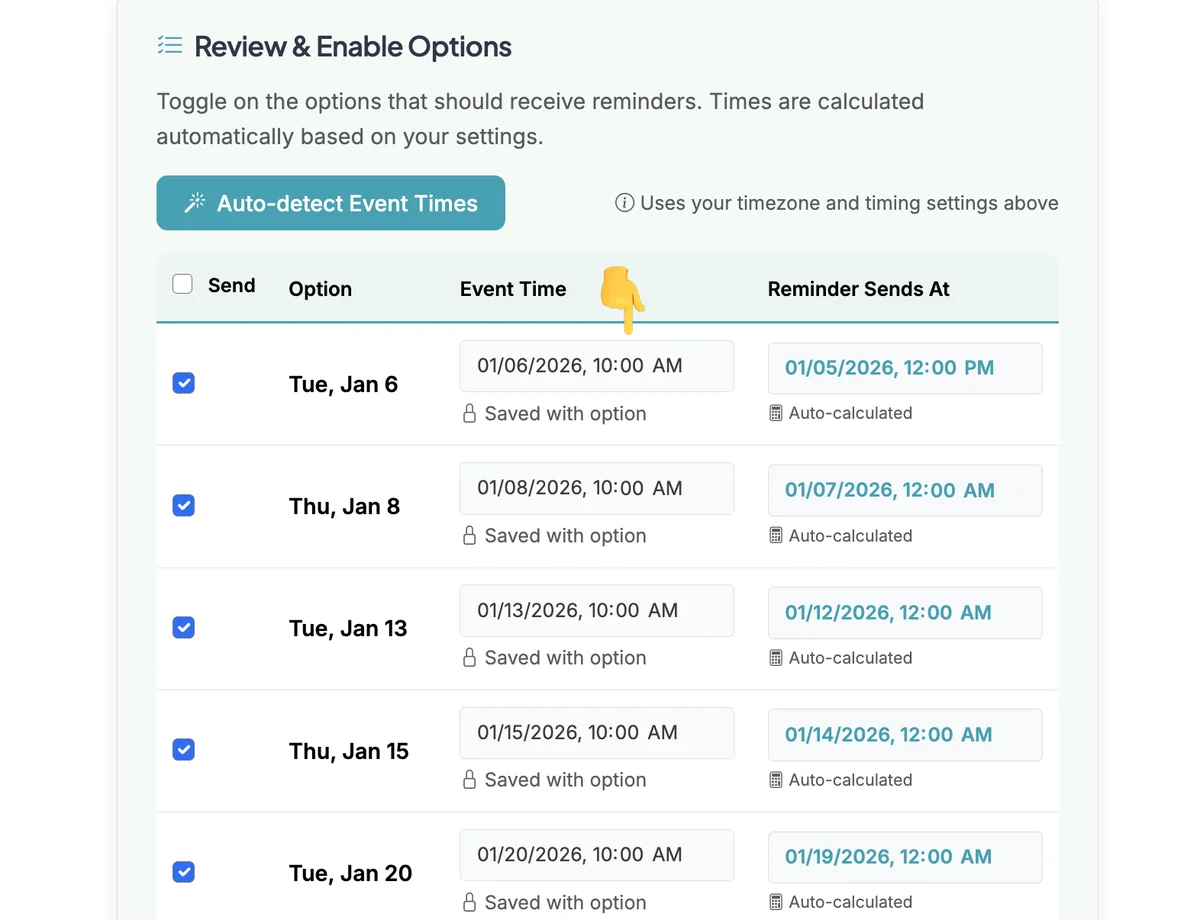This screenshot has width=1200, height=920.
Task: Click the Auto-detect Event Times button
Action: pos(331,203)
